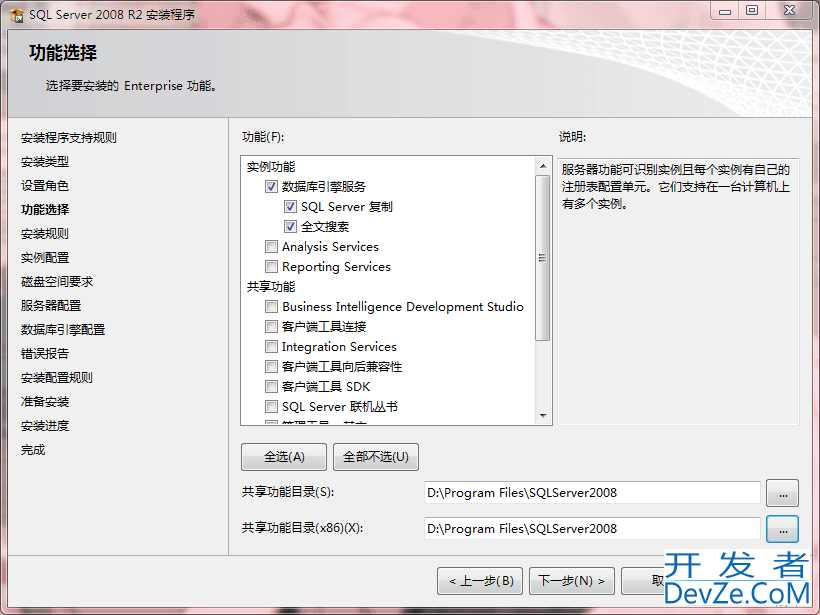
Task: Check the SQL Server 联机丛书 checkbox
Action: click(271, 406)
